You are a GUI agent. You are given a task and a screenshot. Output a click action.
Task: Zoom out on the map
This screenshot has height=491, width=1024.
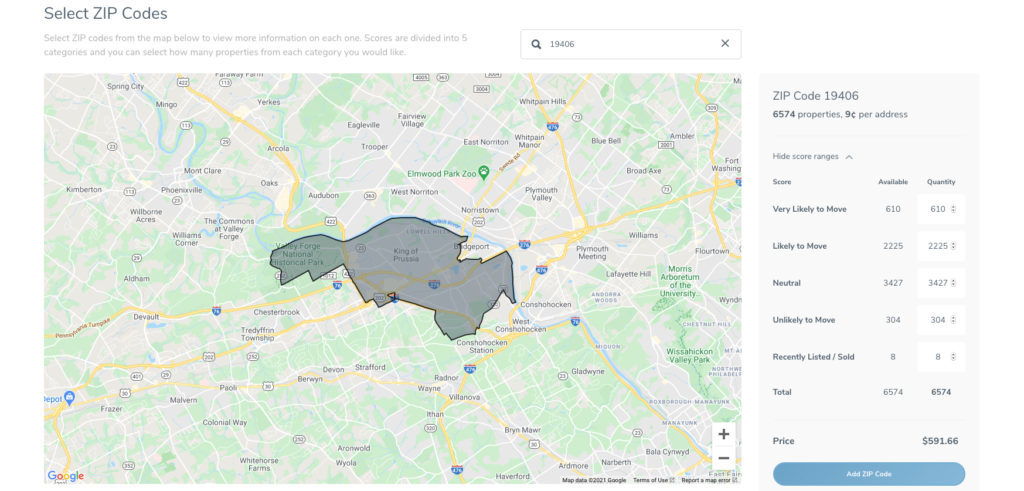(x=723, y=458)
